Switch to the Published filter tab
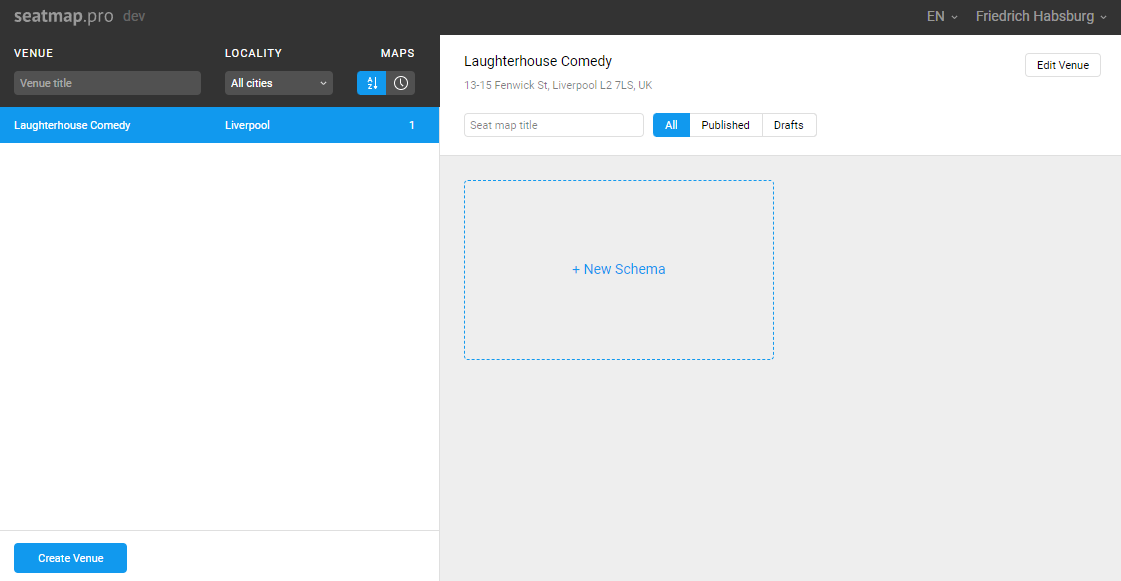The image size is (1121, 581). pos(725,125)
